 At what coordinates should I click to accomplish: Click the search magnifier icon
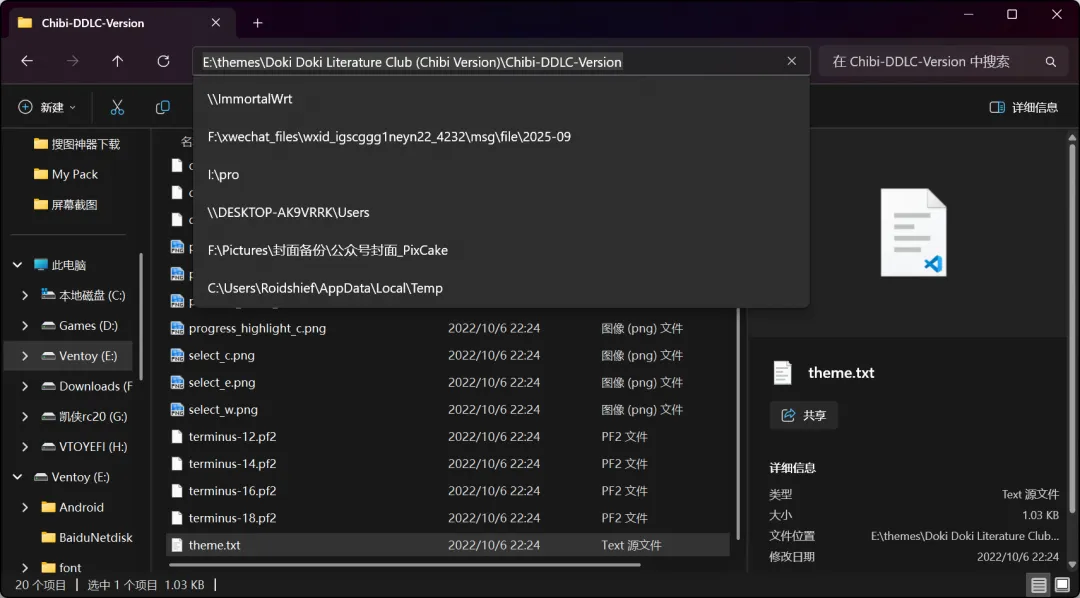(x=1050, y=62)
